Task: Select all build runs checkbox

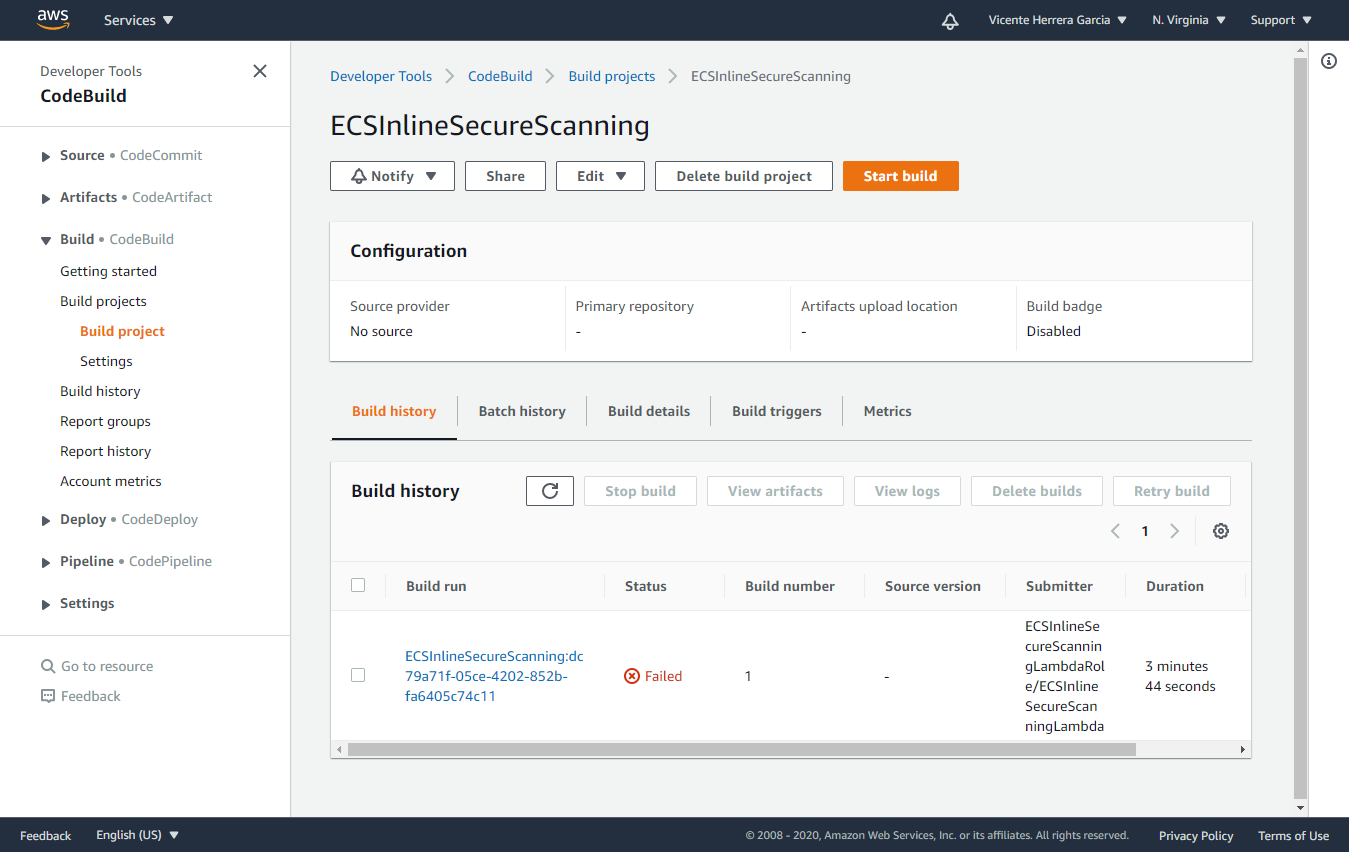Action: (x=358, y=586)
